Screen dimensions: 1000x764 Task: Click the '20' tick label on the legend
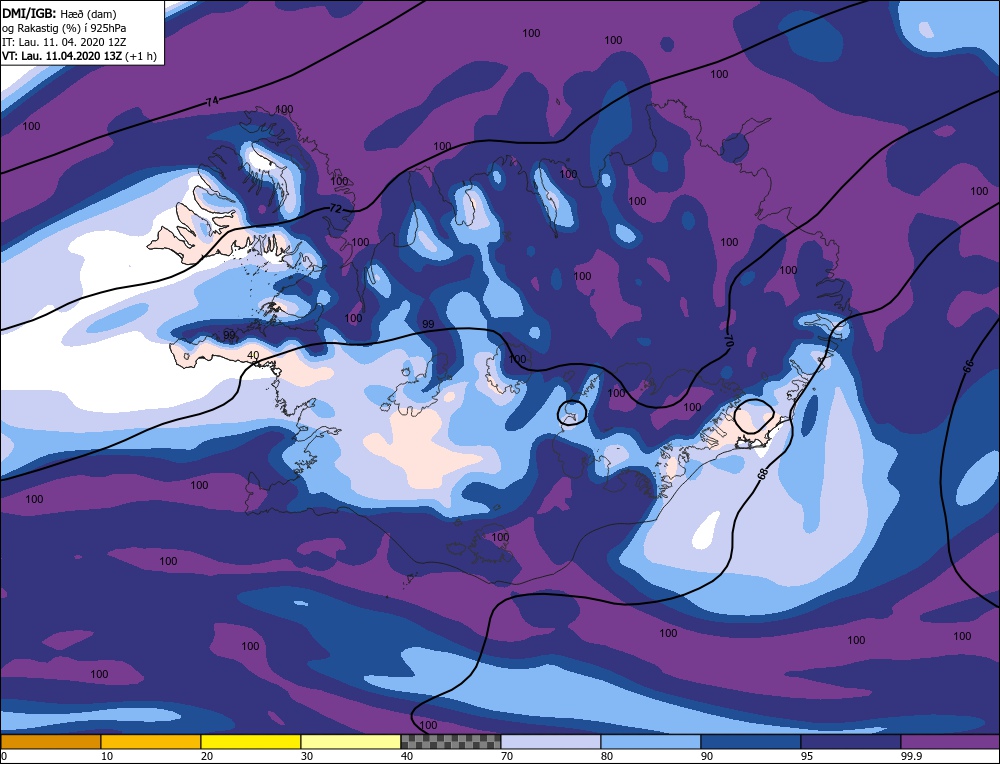[x=207, y=756]
